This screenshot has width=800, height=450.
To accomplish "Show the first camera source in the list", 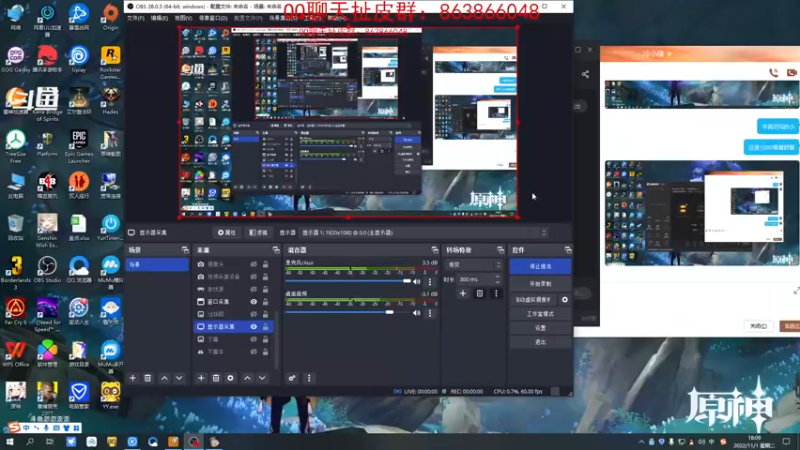I will pyautogui.click(x=254, y=264).
